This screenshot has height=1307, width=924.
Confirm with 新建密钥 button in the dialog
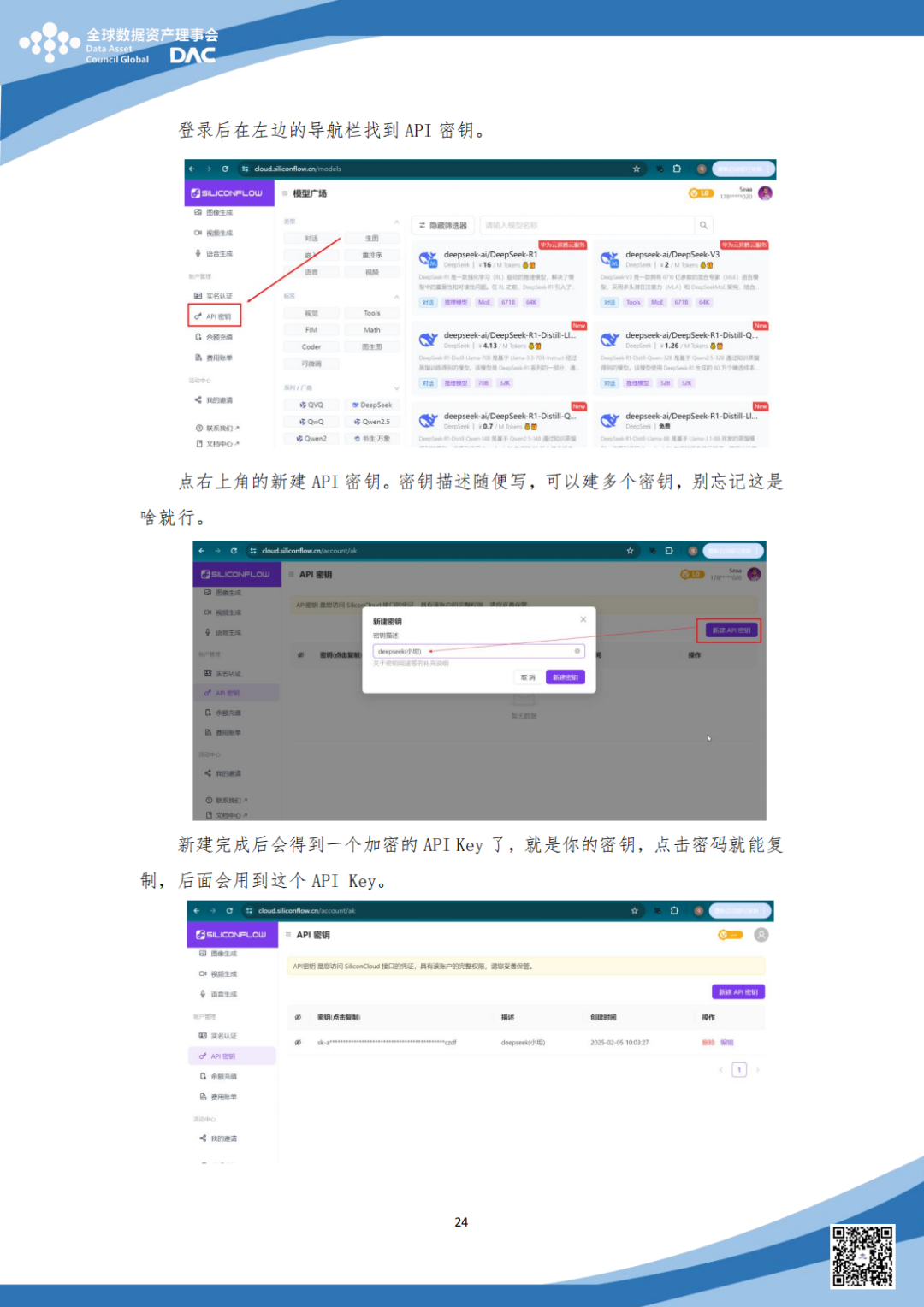click(x=566, y=677)
